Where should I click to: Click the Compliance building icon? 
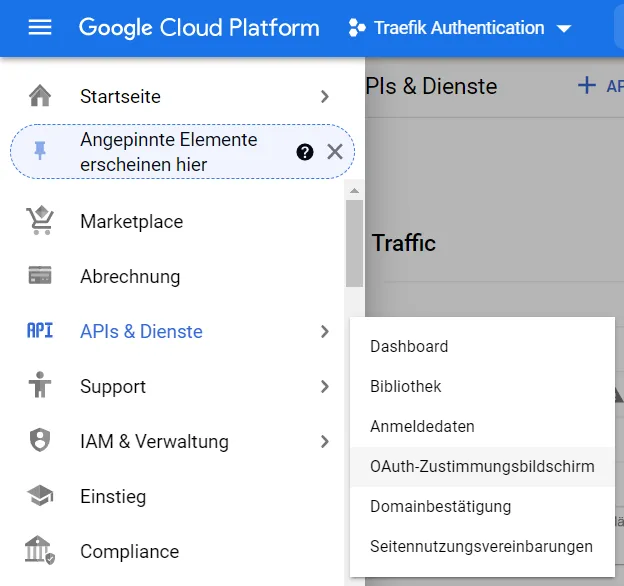(x=40, y=550)
